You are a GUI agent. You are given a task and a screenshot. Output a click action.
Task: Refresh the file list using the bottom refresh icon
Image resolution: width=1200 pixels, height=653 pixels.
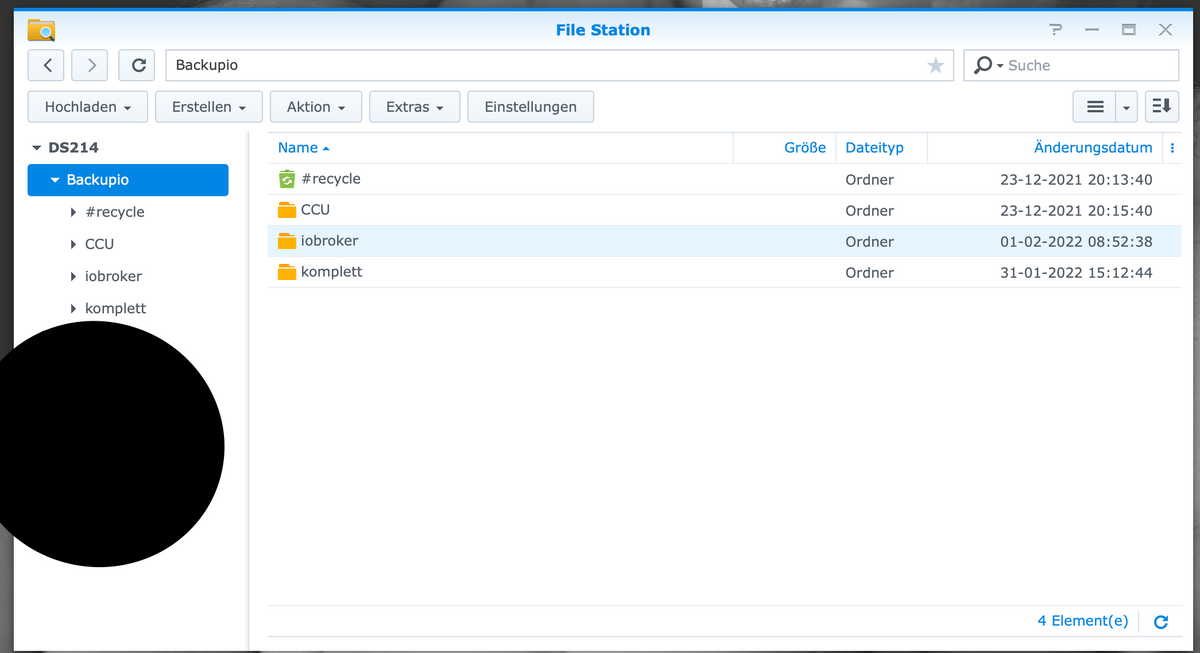(1161, 622)
